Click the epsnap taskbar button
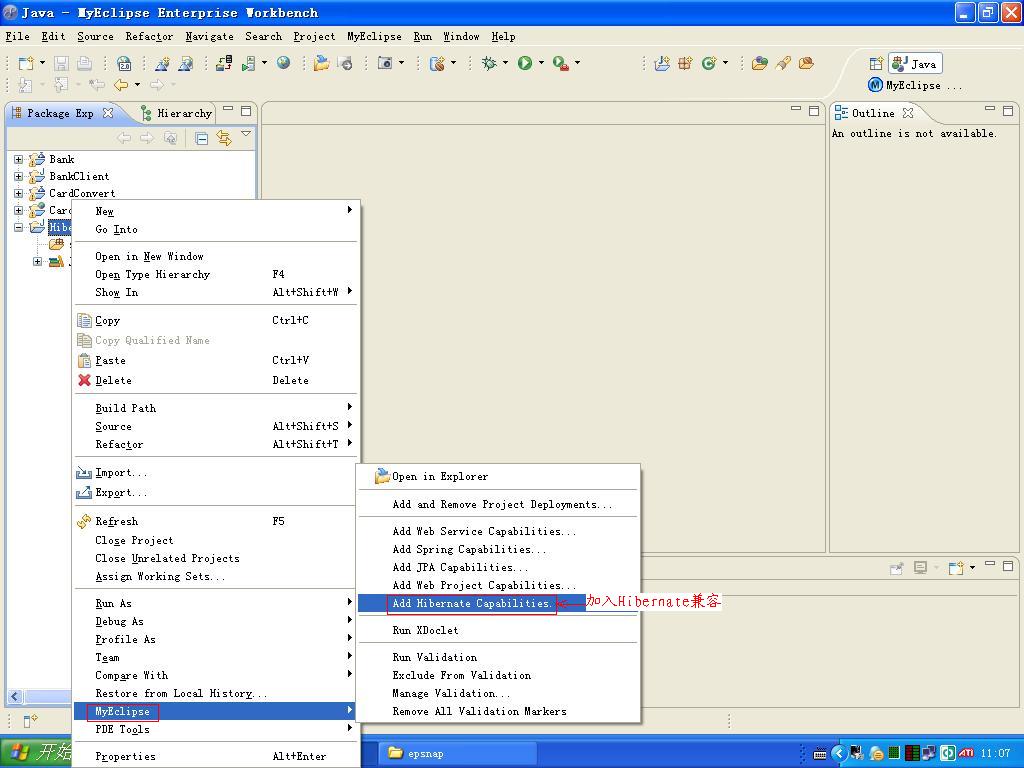The width and height of the screenshot is (1024, 768). pyautogui.click(x=457, y=754)
